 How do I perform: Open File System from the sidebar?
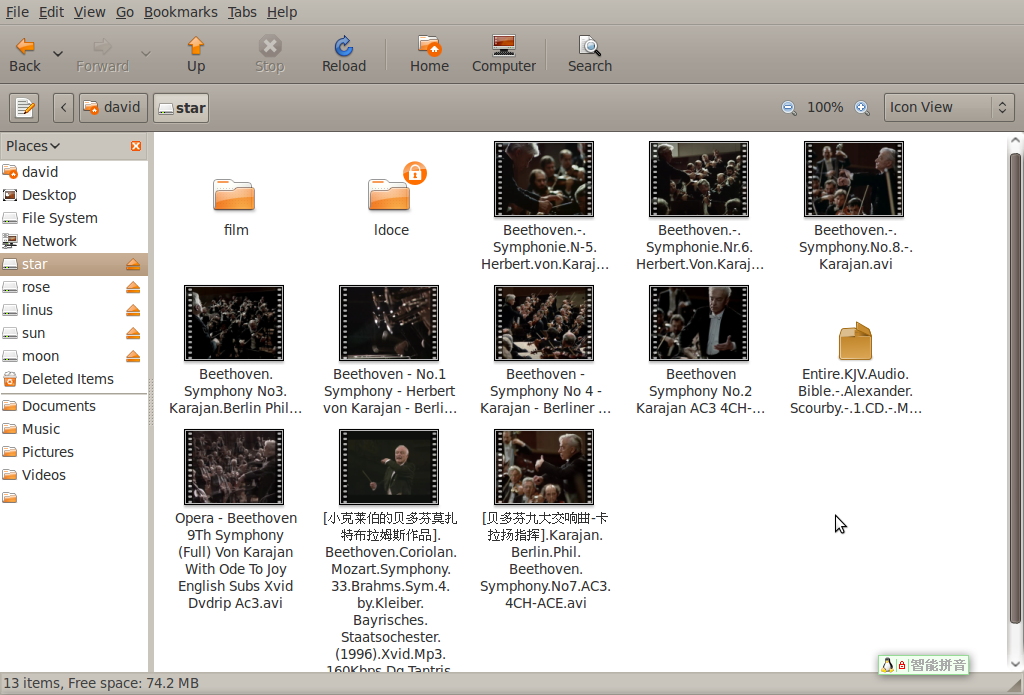point(74,218)
